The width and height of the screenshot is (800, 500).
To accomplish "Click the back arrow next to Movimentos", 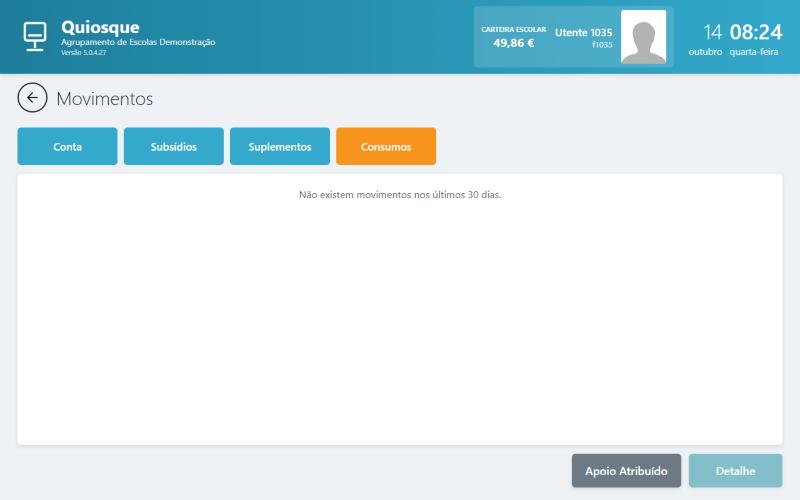I will (32, 97).
